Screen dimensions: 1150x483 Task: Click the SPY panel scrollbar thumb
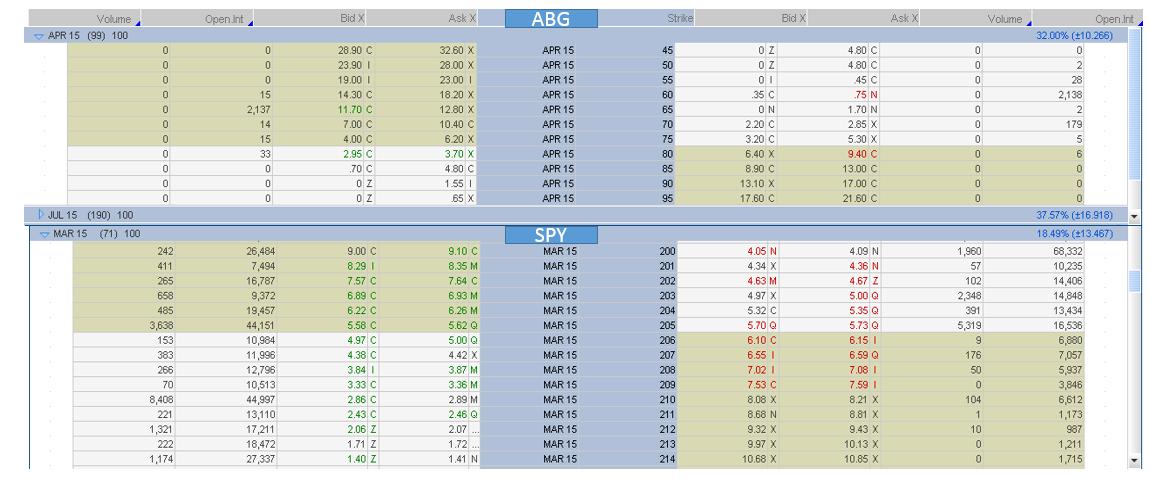point(1135,280)
